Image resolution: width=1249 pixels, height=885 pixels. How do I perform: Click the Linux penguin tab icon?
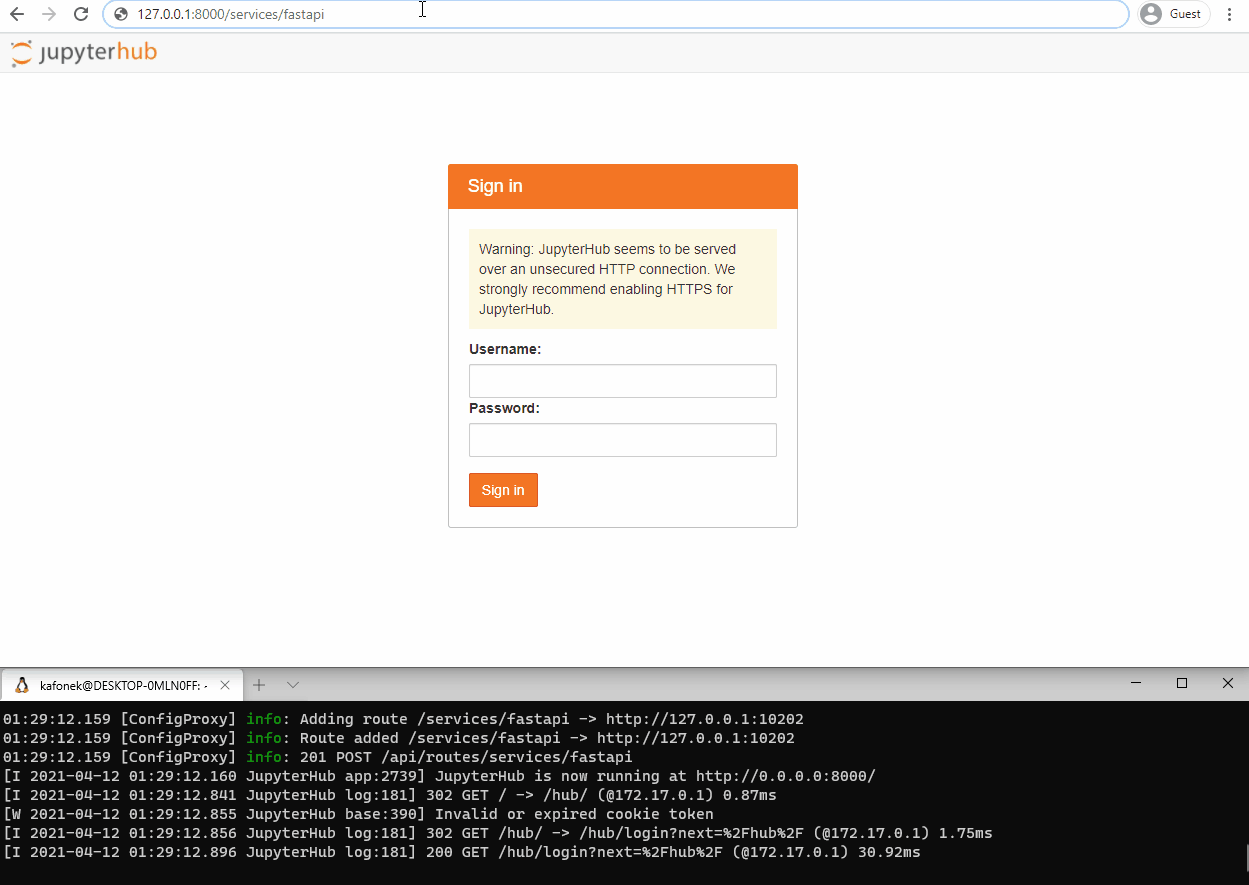[21, 685]
